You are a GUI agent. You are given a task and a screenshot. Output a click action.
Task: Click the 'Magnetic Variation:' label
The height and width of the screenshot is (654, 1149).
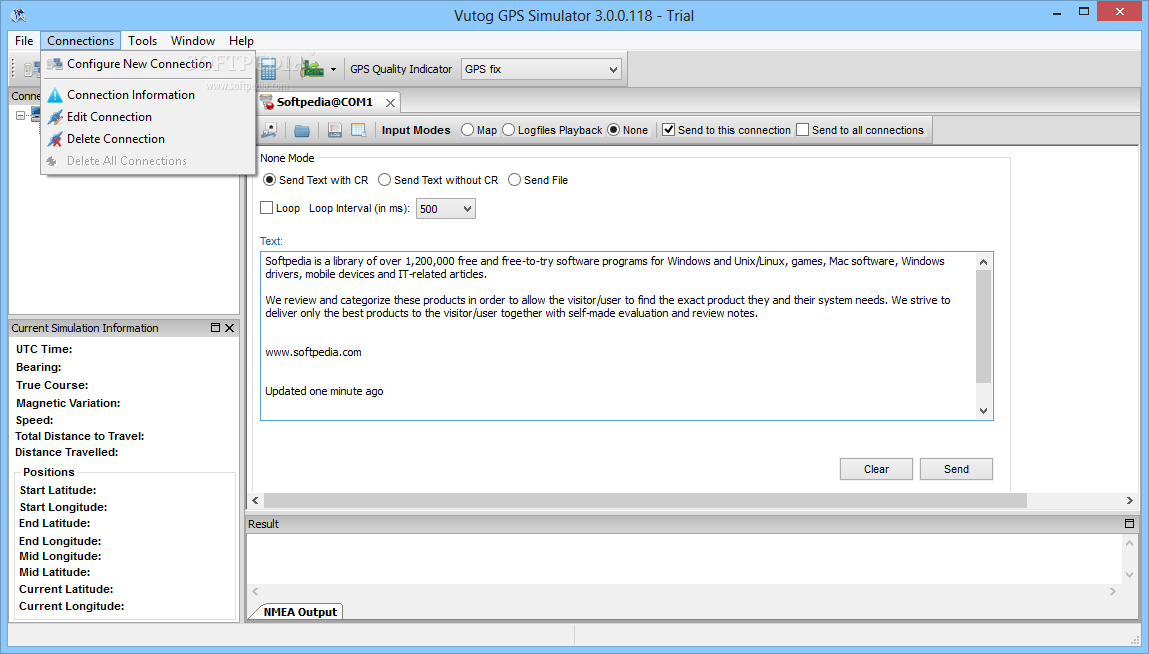(x=68, y=403)
